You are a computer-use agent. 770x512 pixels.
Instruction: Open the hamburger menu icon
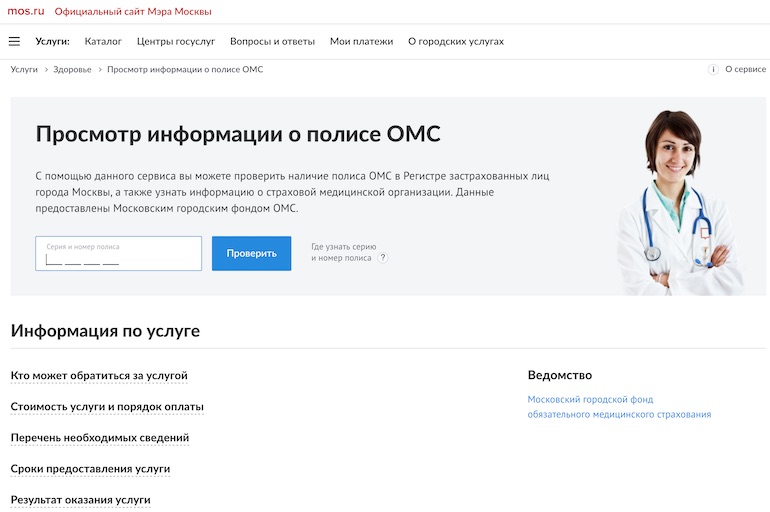14,41
